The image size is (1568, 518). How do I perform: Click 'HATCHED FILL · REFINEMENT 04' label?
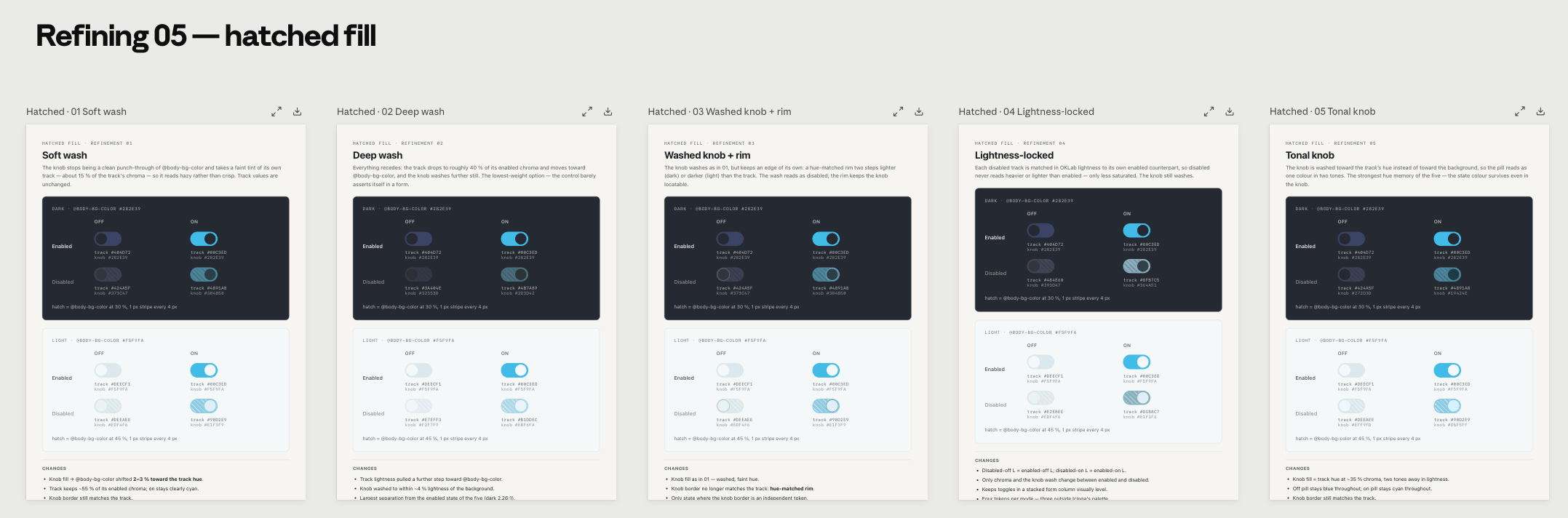pyautogui.click(x=1020, y=143)
